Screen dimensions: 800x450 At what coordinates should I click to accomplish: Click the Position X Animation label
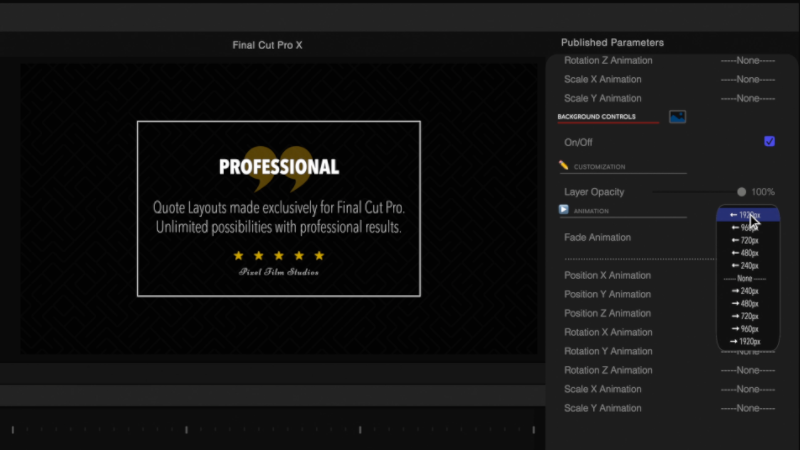click(x=607, y=275)
